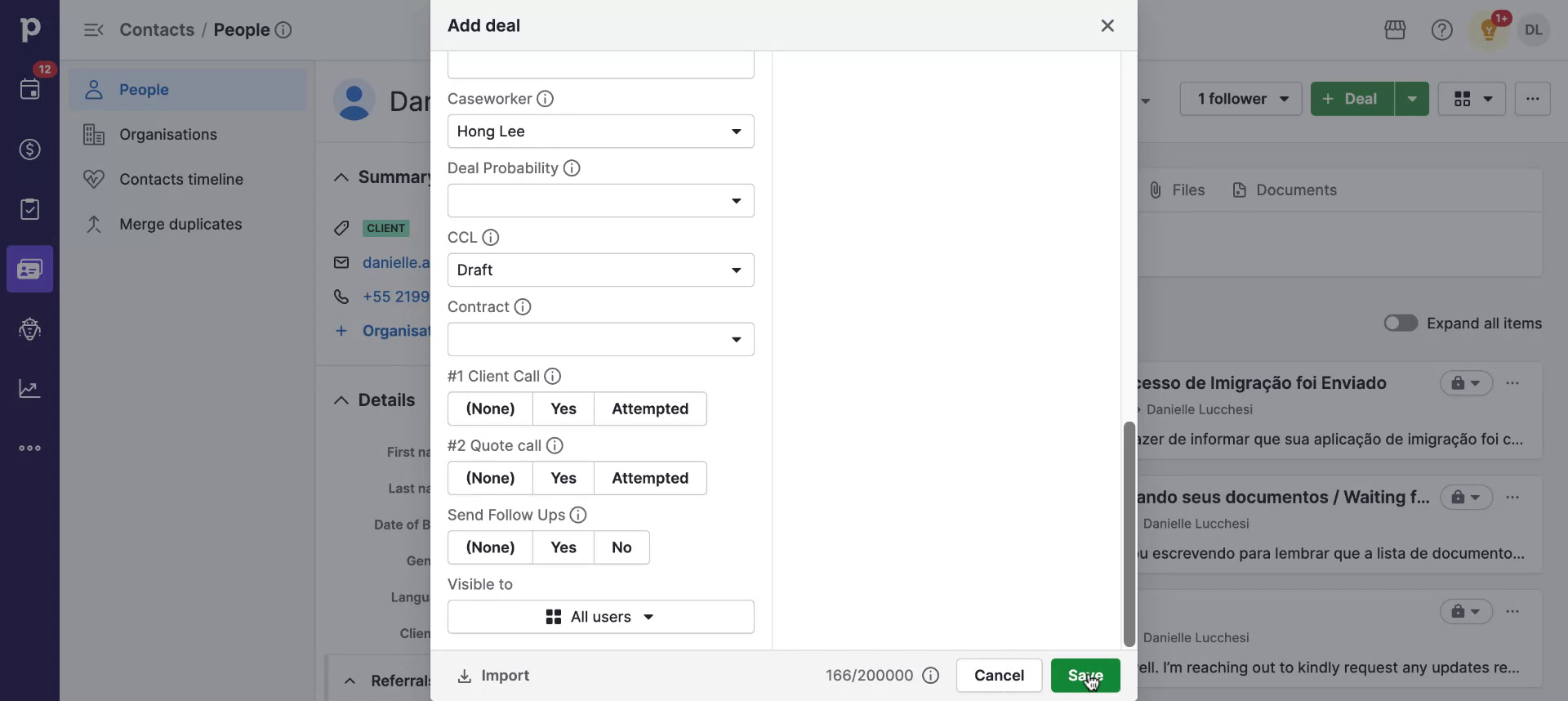The image size is (1568, 701).
Task: Click info icon next to Contract
Action: tap(523, 307)
